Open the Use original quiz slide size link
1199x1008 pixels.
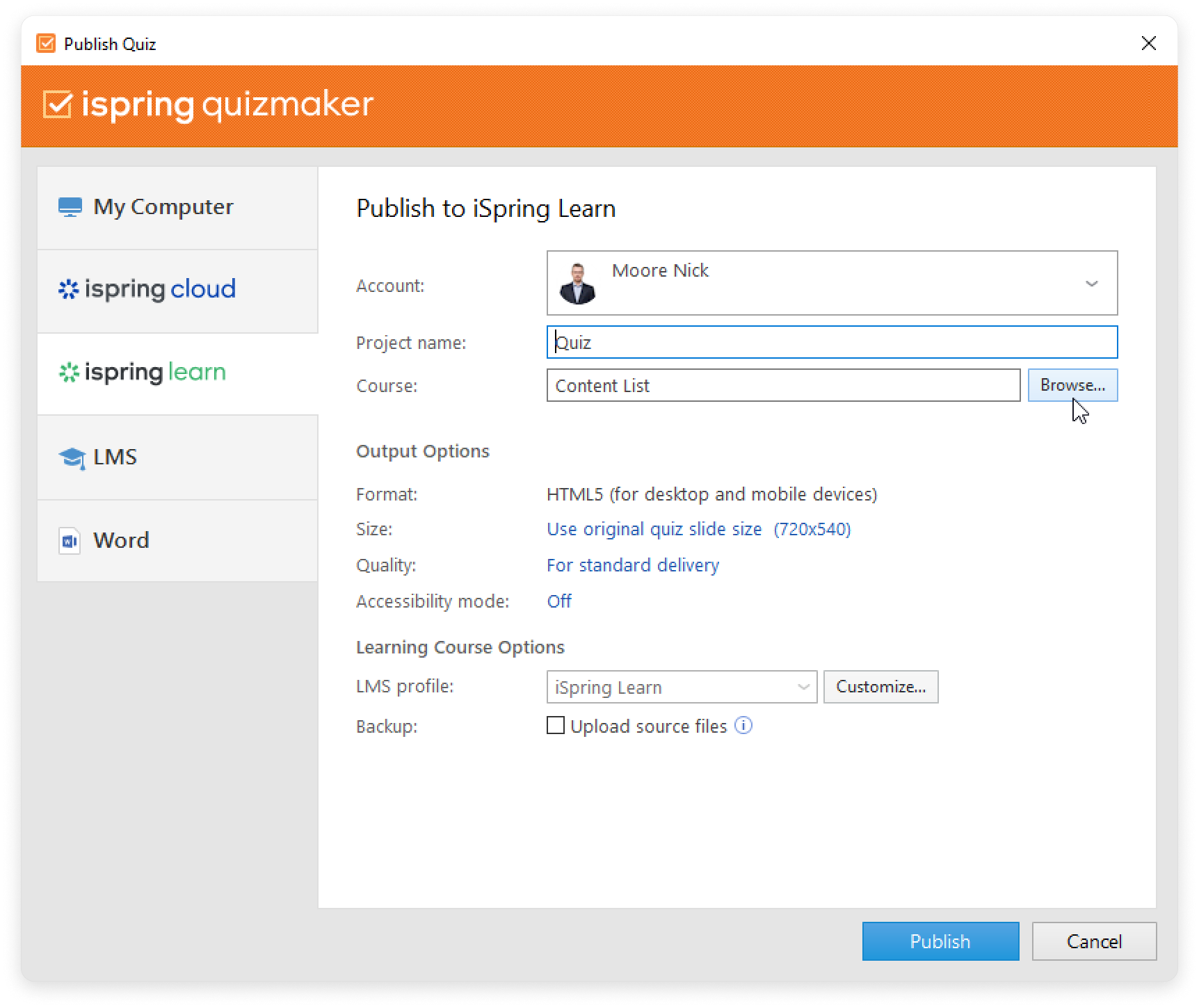point(698,529)
